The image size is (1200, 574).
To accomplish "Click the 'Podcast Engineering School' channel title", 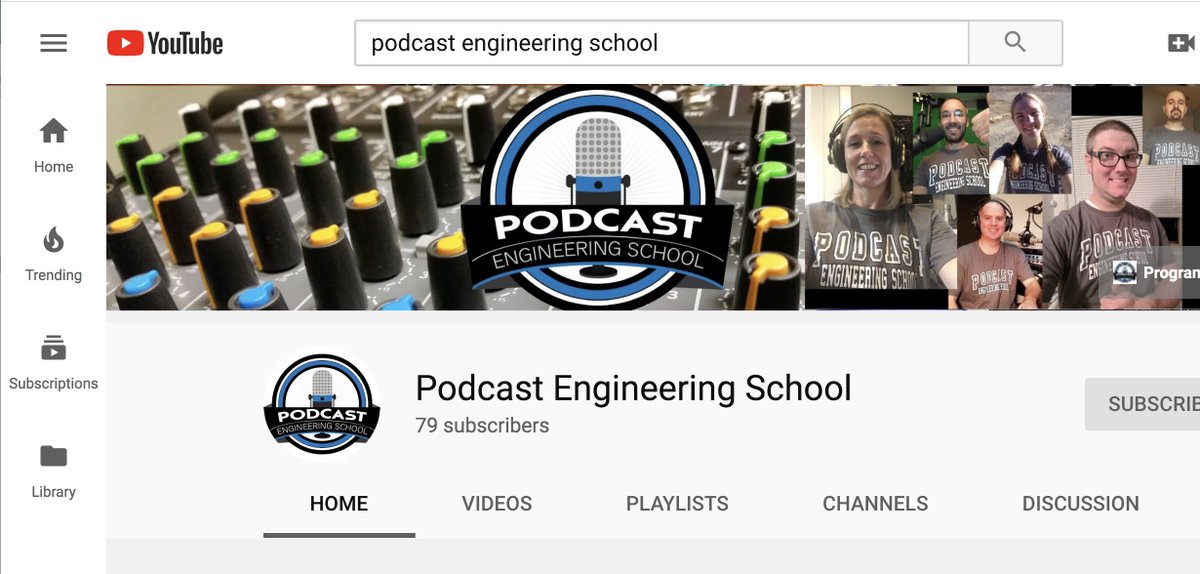I will (x=633, y=388).
